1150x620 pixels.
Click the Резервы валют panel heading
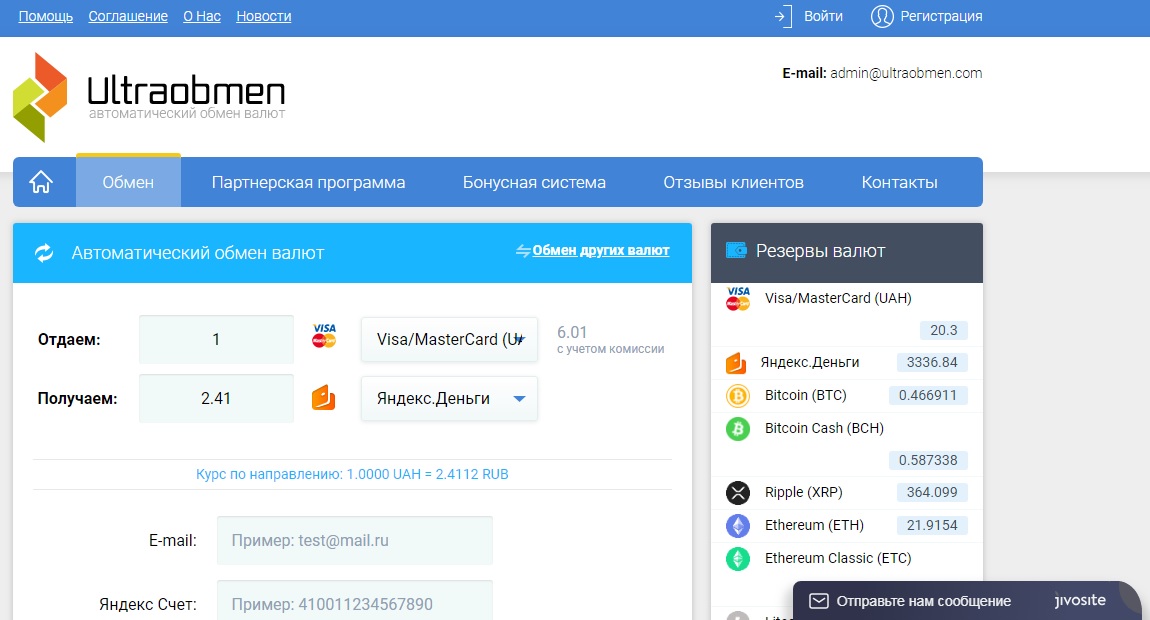click(821, 251)
